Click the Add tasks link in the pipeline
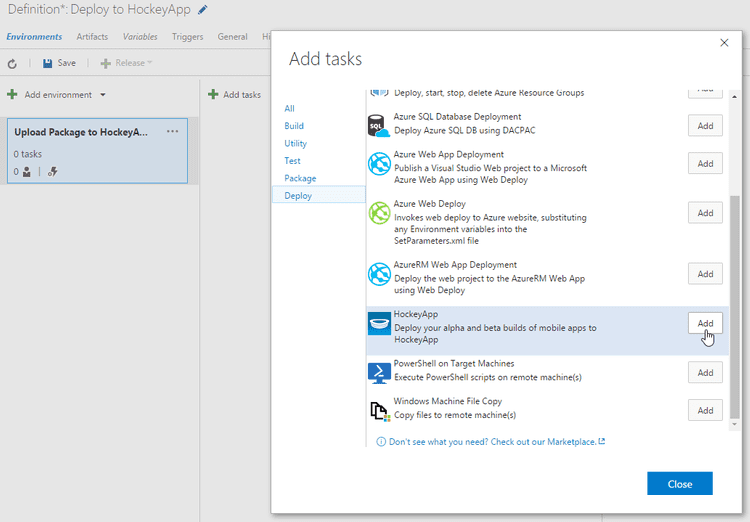Image resolution: width=750 pixels, height=522 pixels. coord(242,95)
